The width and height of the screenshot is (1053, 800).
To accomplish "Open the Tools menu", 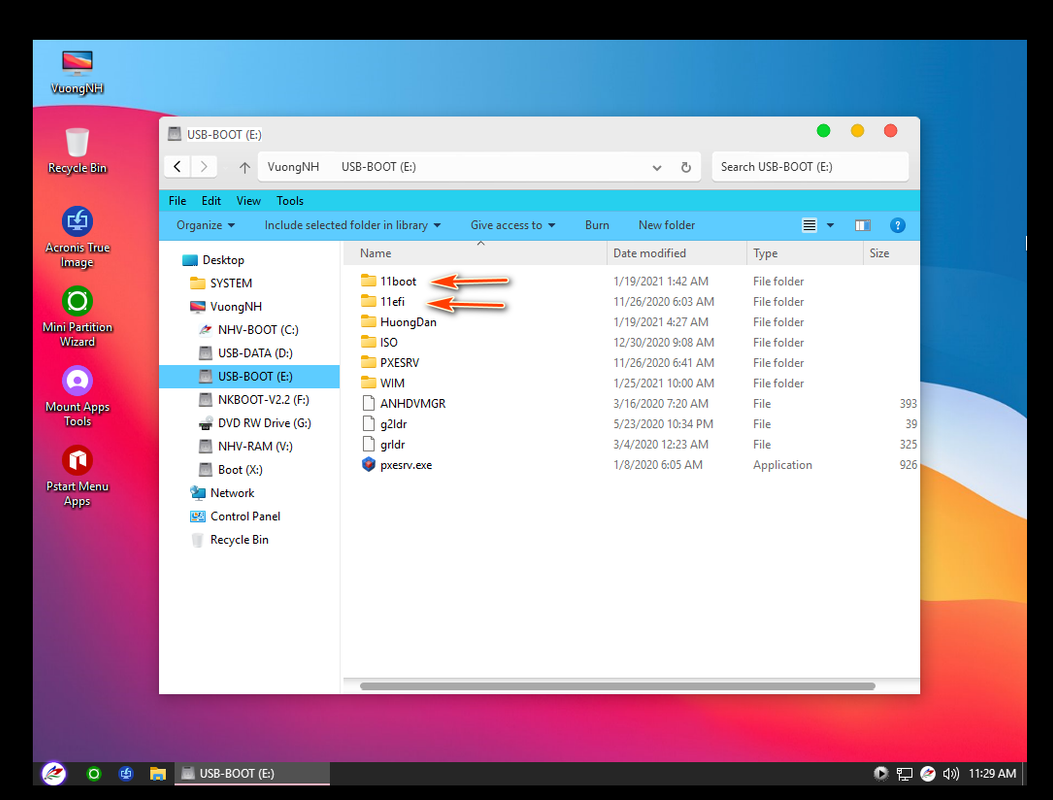I will 290,201.
